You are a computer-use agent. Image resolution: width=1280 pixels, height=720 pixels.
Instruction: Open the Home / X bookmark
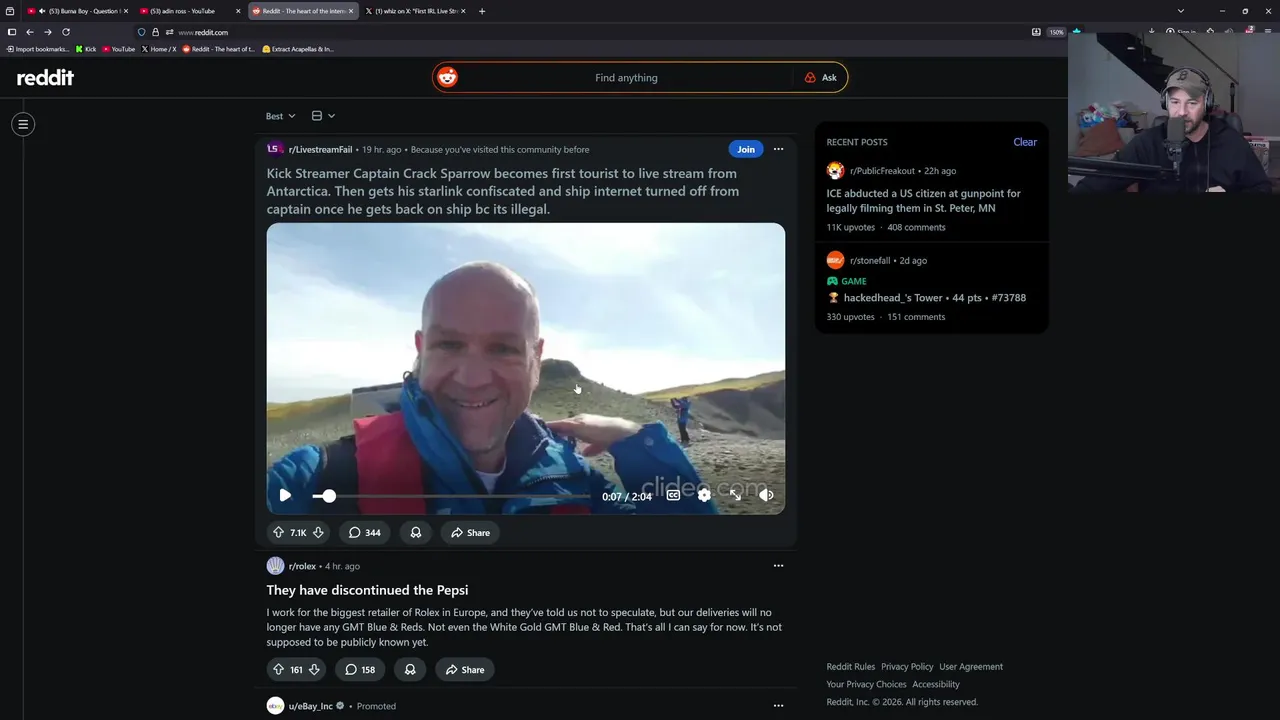tap(159, 49)
